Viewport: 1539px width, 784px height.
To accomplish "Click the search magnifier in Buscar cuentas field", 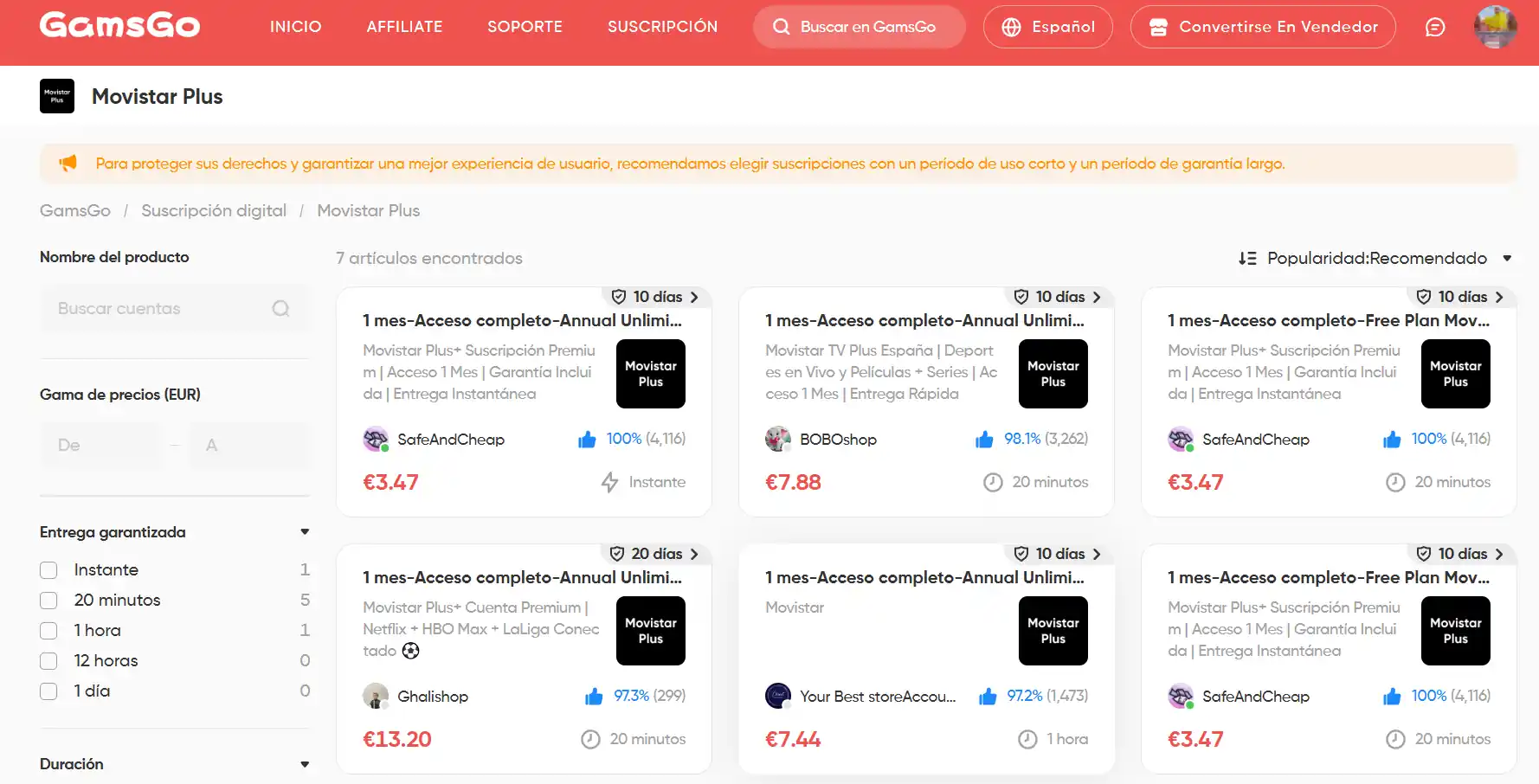I will (280, 308).
